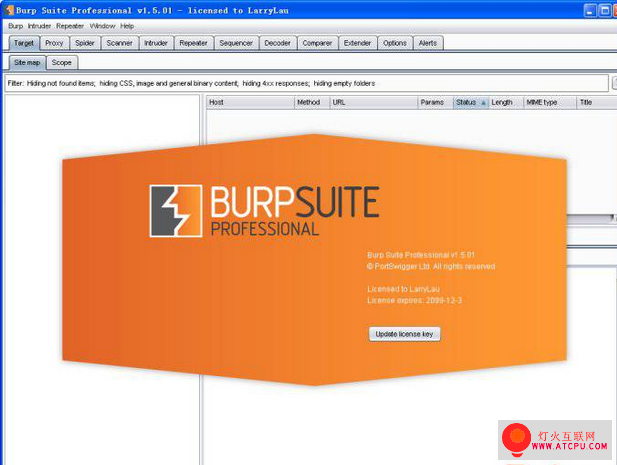Switch to the Repeater tool tab

coord(194,43)
